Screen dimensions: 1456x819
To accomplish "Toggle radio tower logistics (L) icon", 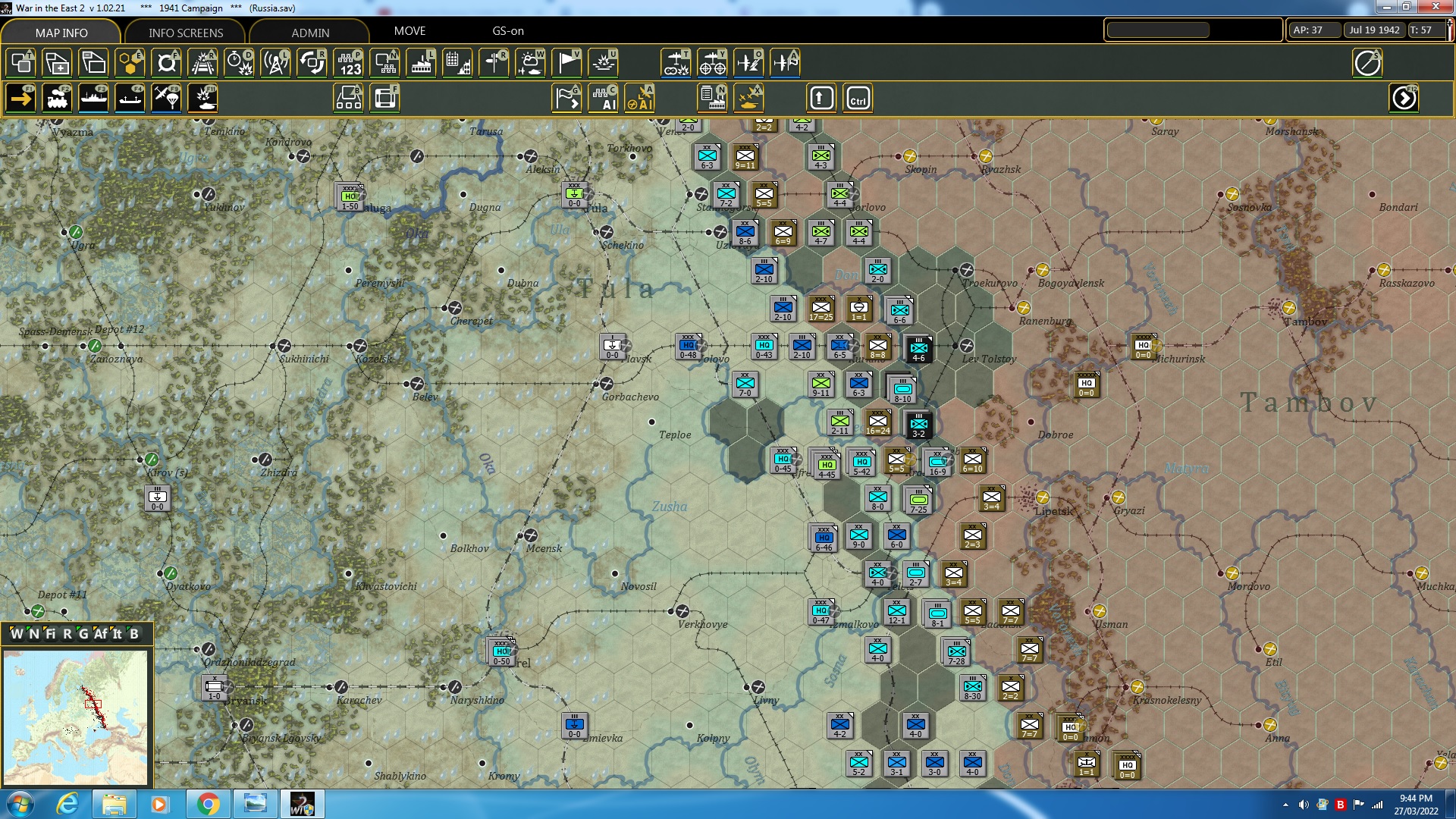I will [x=275, y=63].
